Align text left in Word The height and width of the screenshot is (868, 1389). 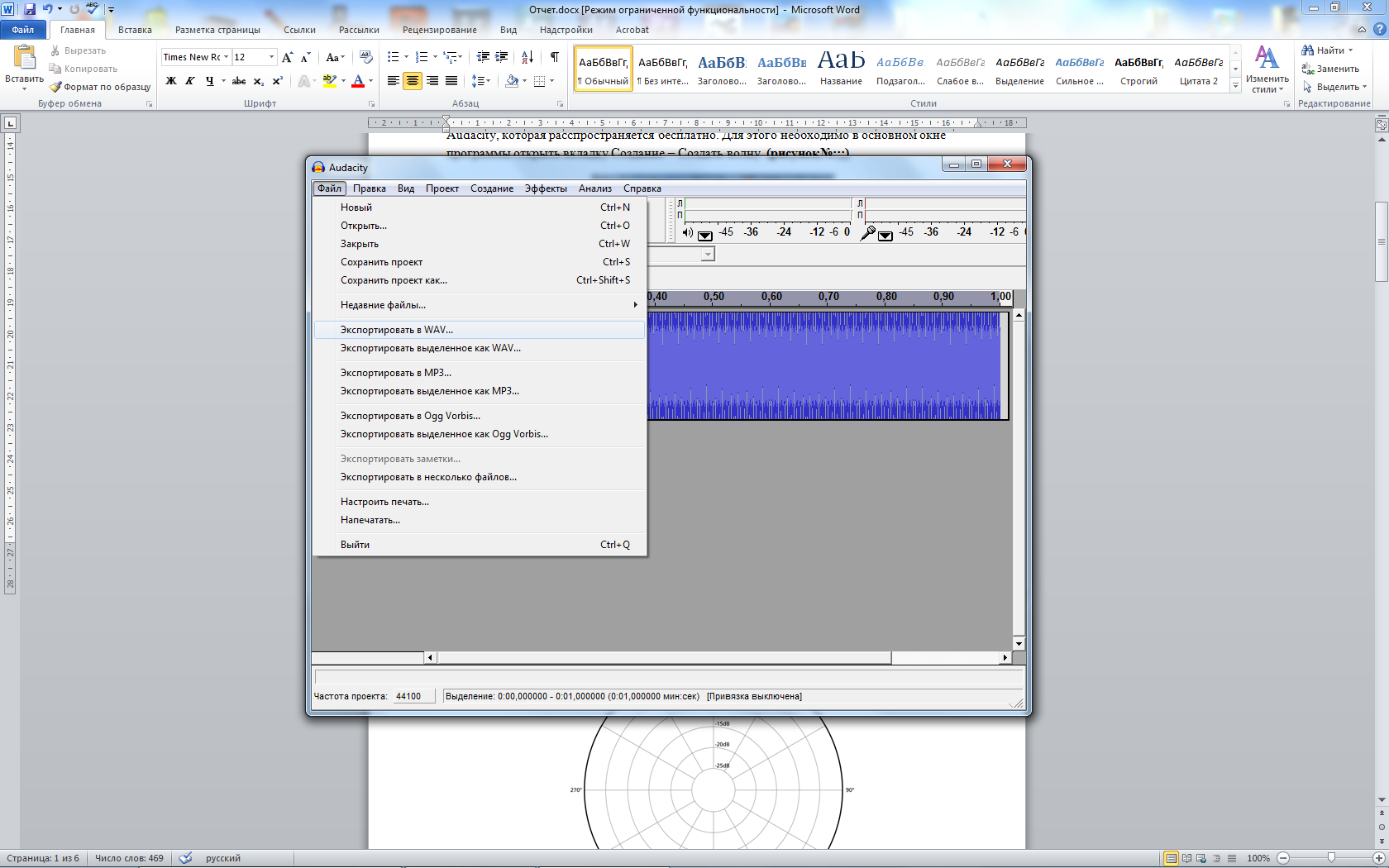pos(394,81)
